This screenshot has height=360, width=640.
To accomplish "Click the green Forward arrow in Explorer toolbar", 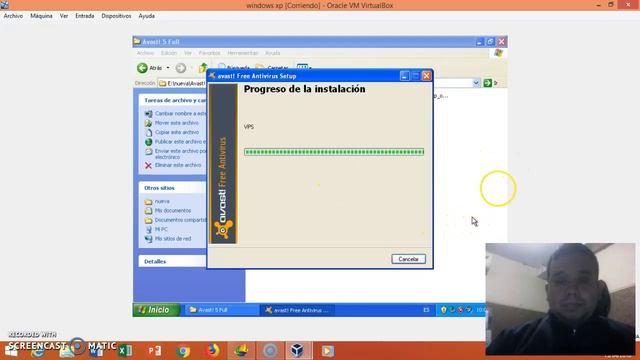I will tap(181, 68).
